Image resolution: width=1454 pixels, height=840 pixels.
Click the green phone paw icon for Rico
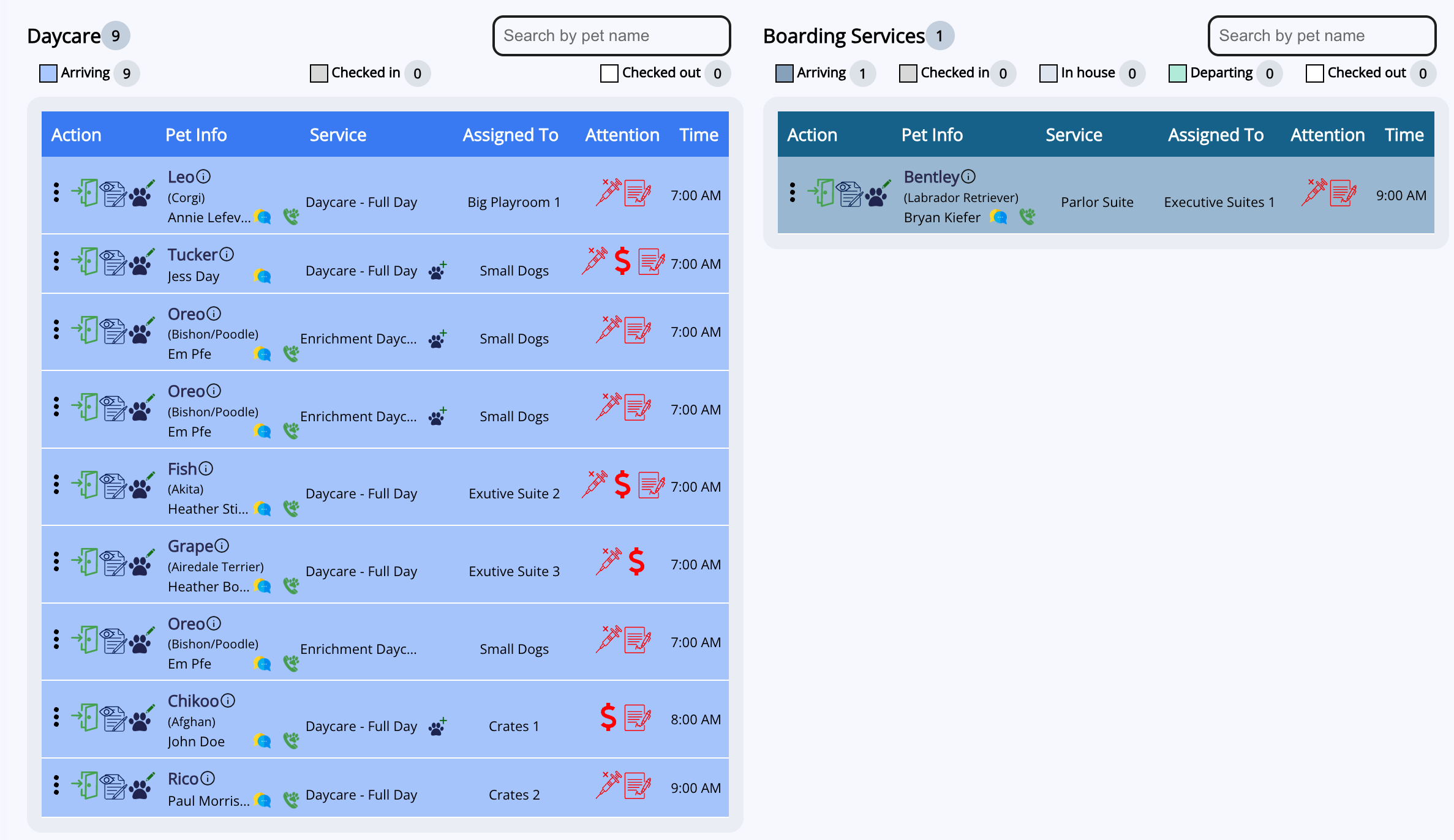[292, 799]
